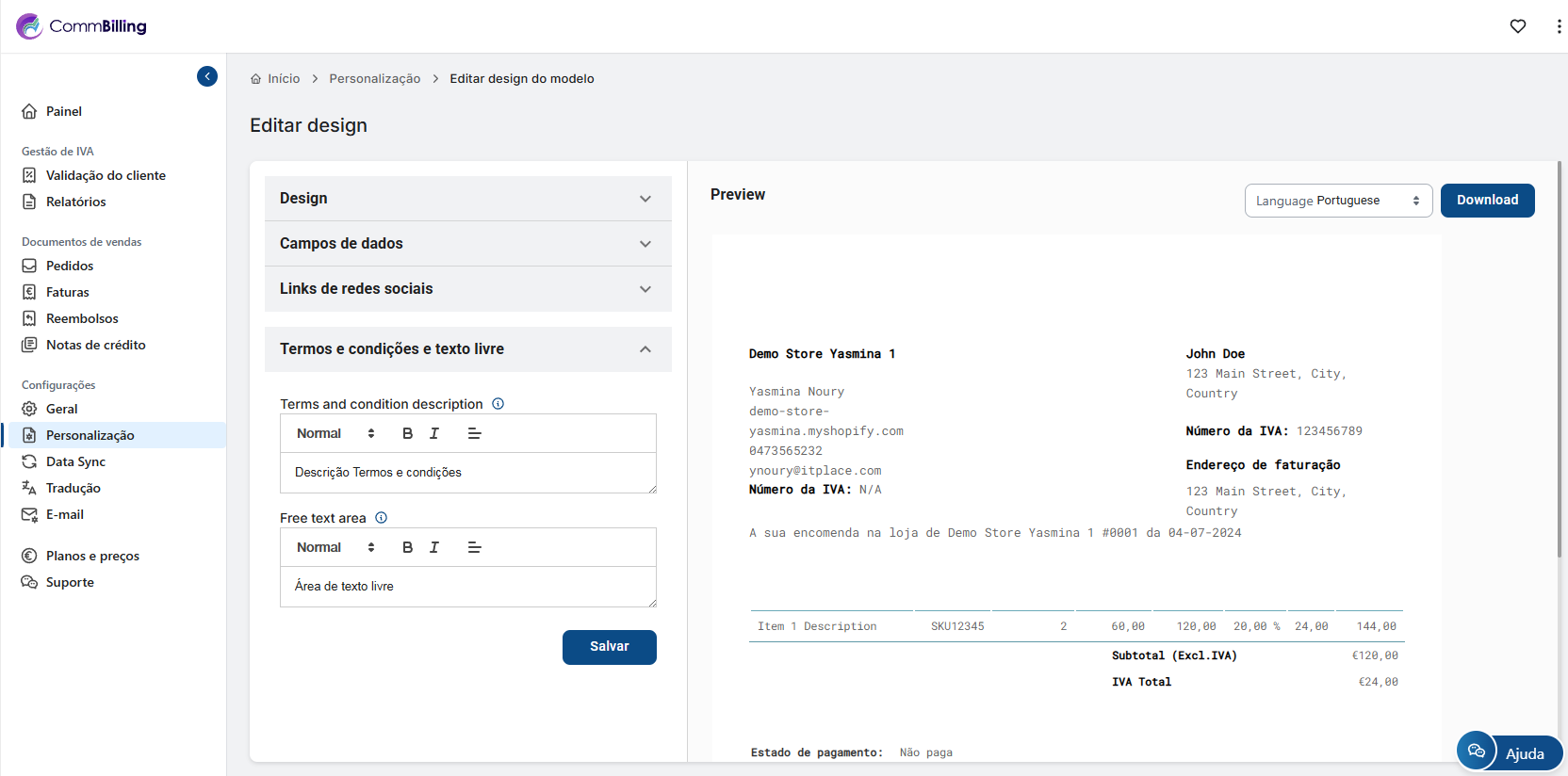Go to Data Sync in sidebar
The width and height of the screenshot is (1568, 776).
click(x=75, y=461)
